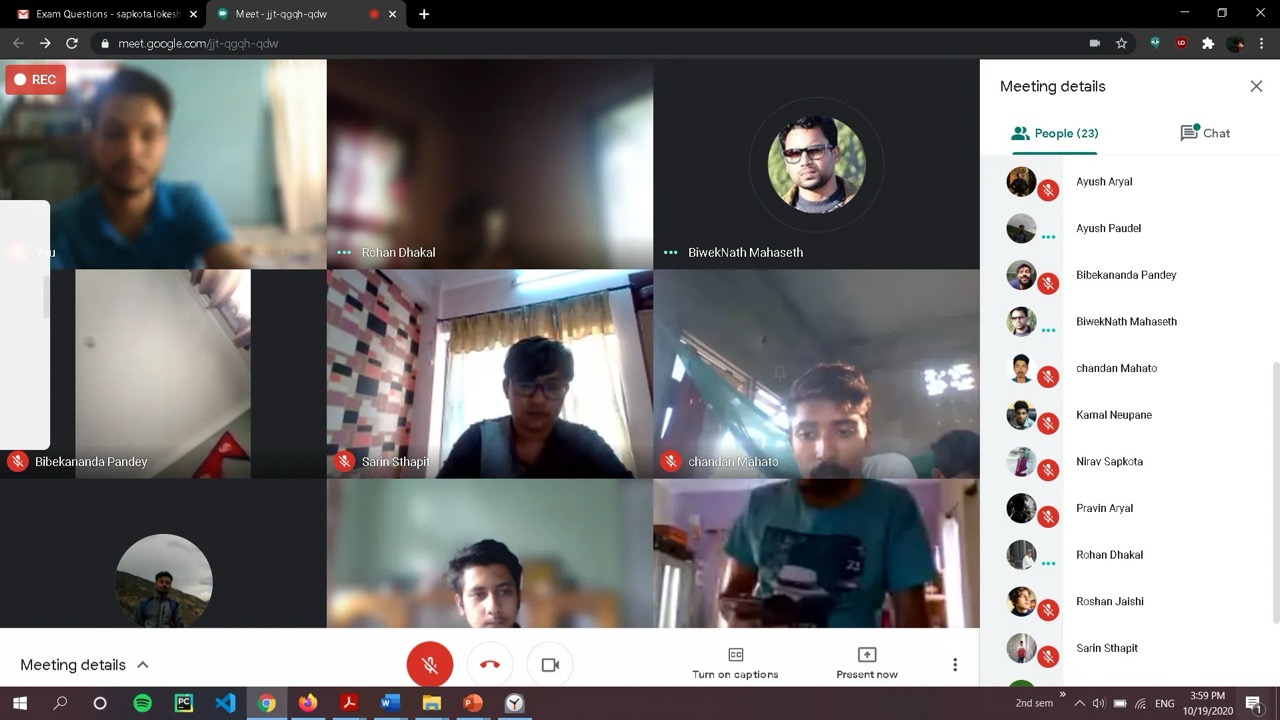The image size is (1280, 720).
Task: Select Sarin Sthapit's video tile
Action: [490, 374]
